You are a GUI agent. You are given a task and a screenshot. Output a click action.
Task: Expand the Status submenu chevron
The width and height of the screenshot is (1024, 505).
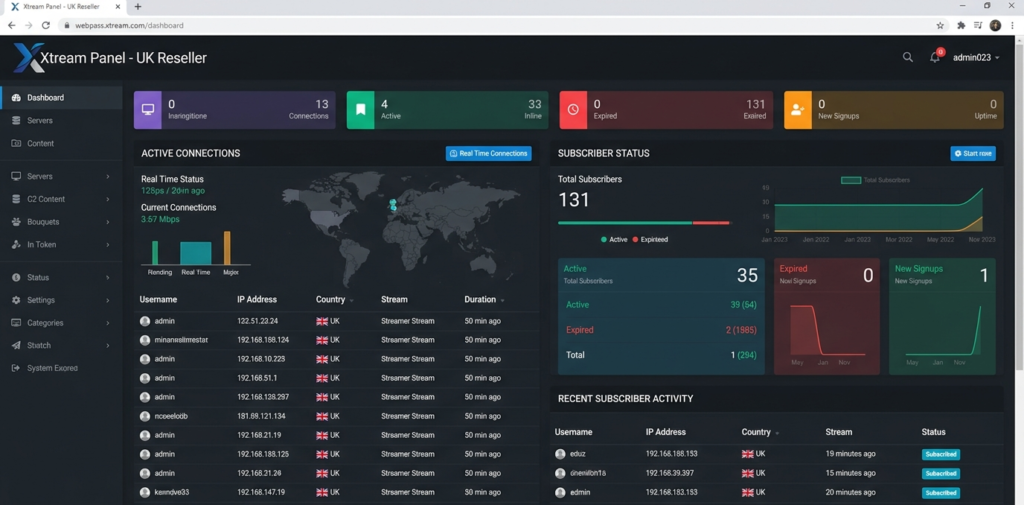pos(108,278)
